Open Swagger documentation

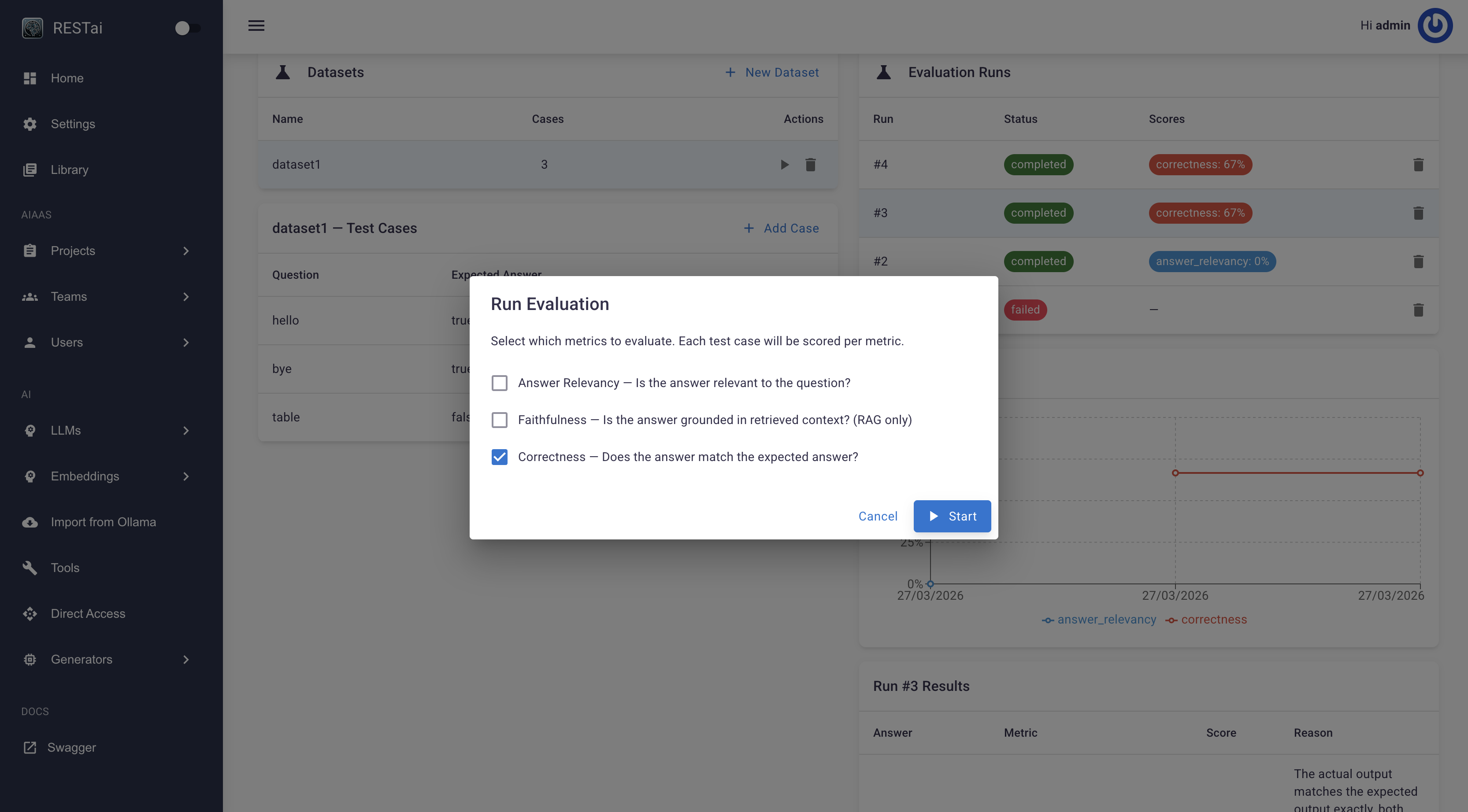click(x=71, y=747)
